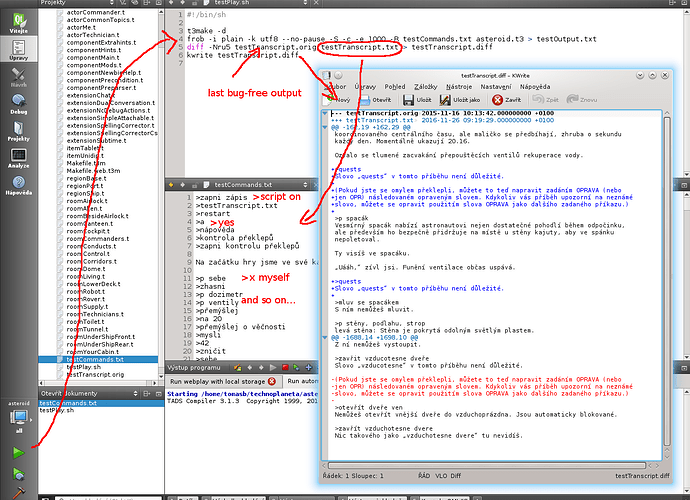This screenshot has width=690, height=500.
Task: Open the Otevřít dokumenty panel selector
Action: [x=89, y=393]
